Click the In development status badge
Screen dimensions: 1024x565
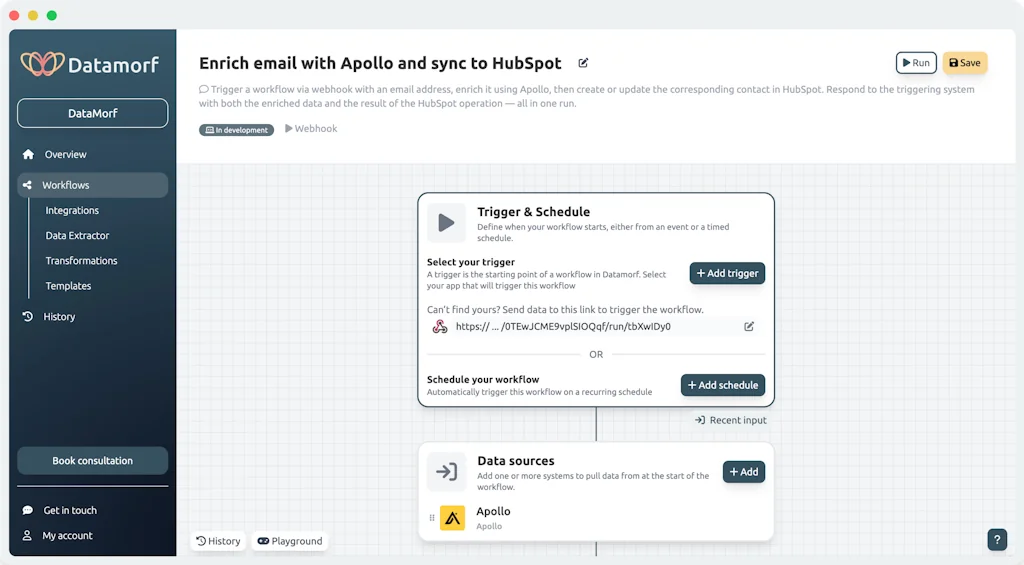(236, 130)
